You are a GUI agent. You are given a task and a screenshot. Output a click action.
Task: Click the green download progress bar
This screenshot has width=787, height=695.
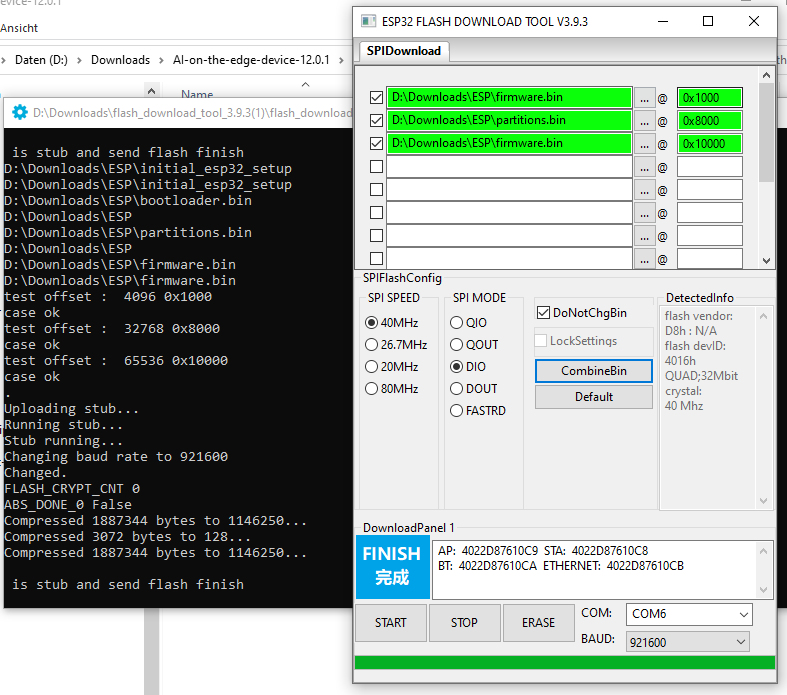click(565, 662)
